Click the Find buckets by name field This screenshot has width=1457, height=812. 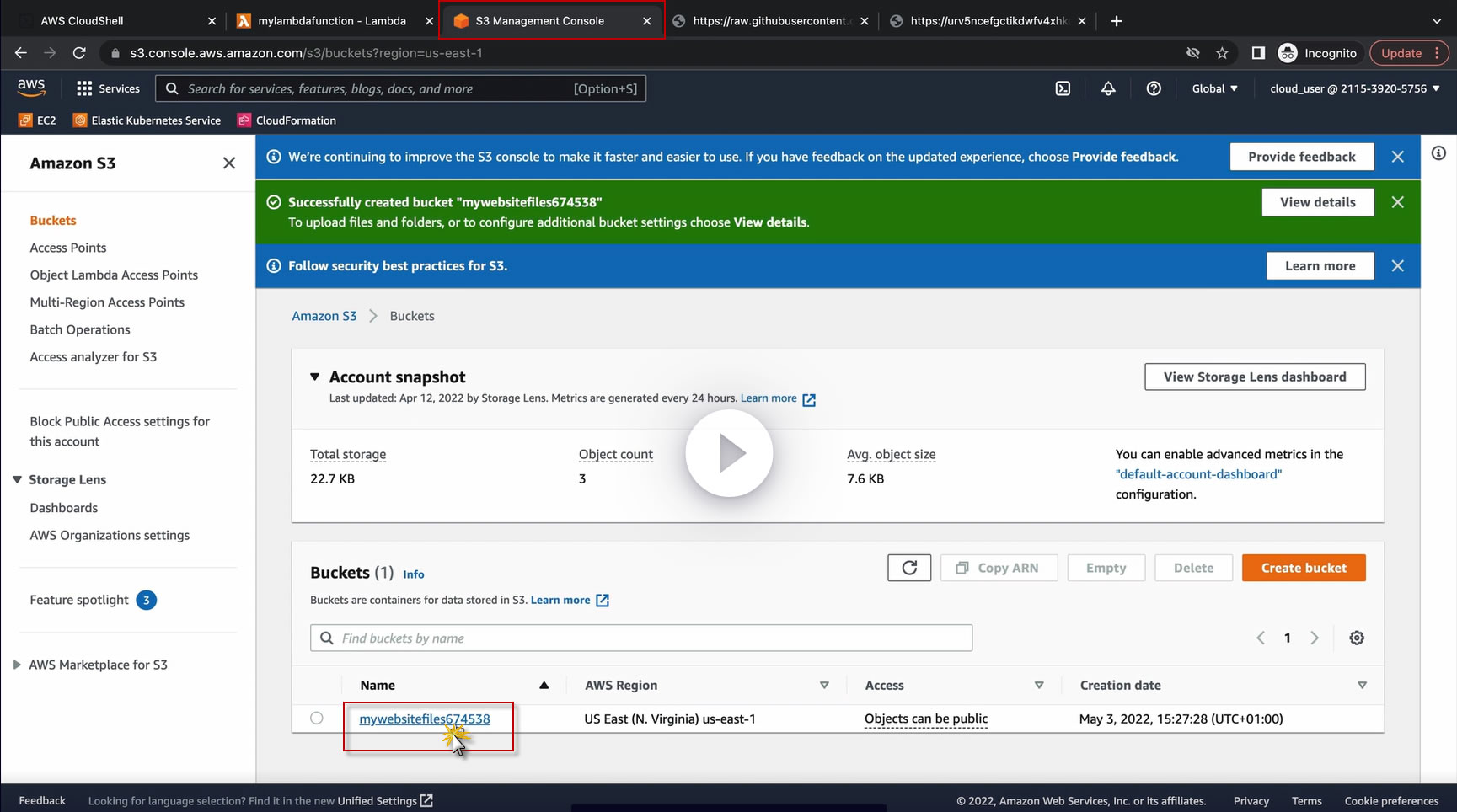pos(640,638)
